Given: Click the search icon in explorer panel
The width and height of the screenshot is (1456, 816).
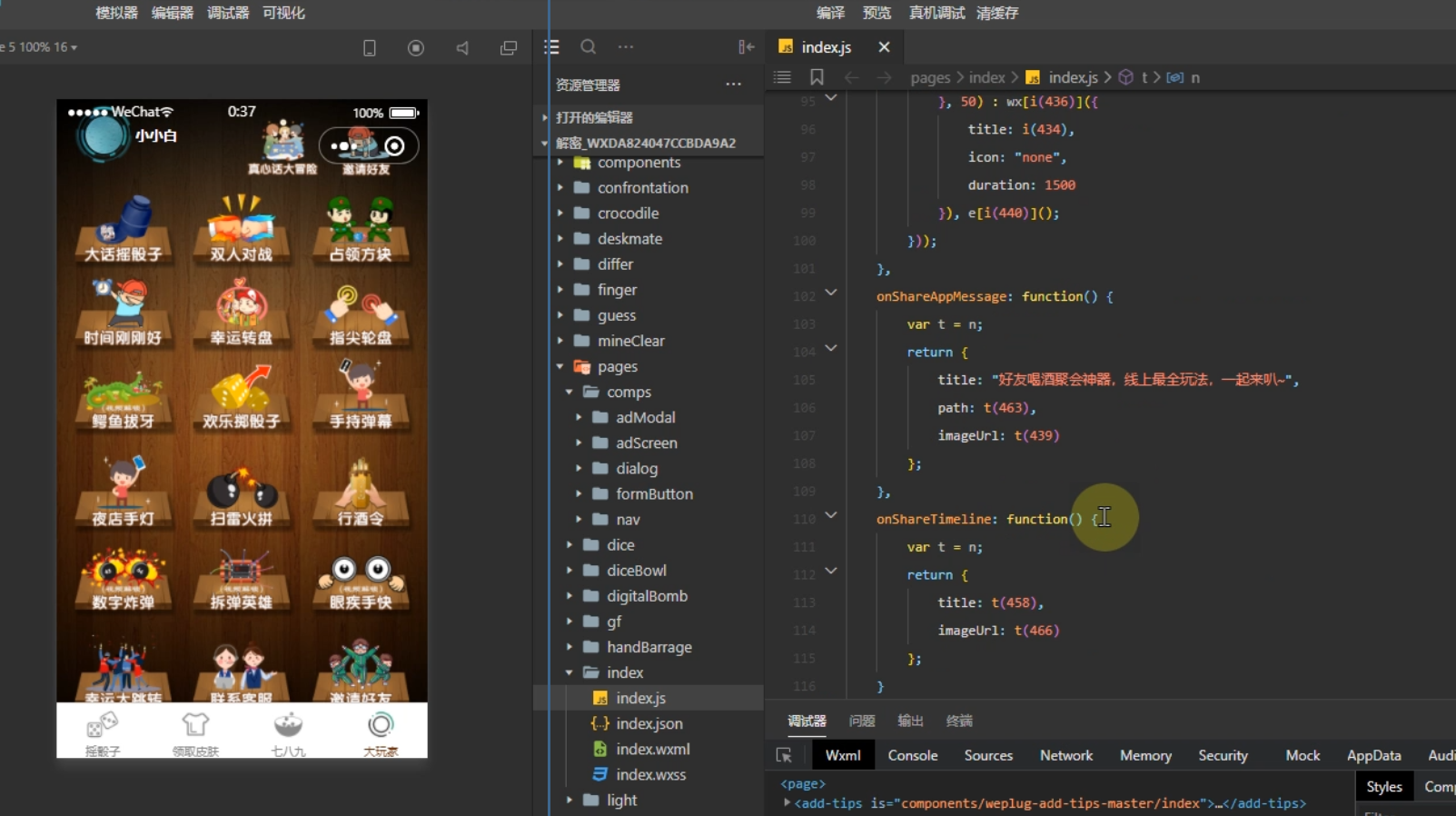Looking at the screenshot, I should pyautogui.click(x=589, y=47).
